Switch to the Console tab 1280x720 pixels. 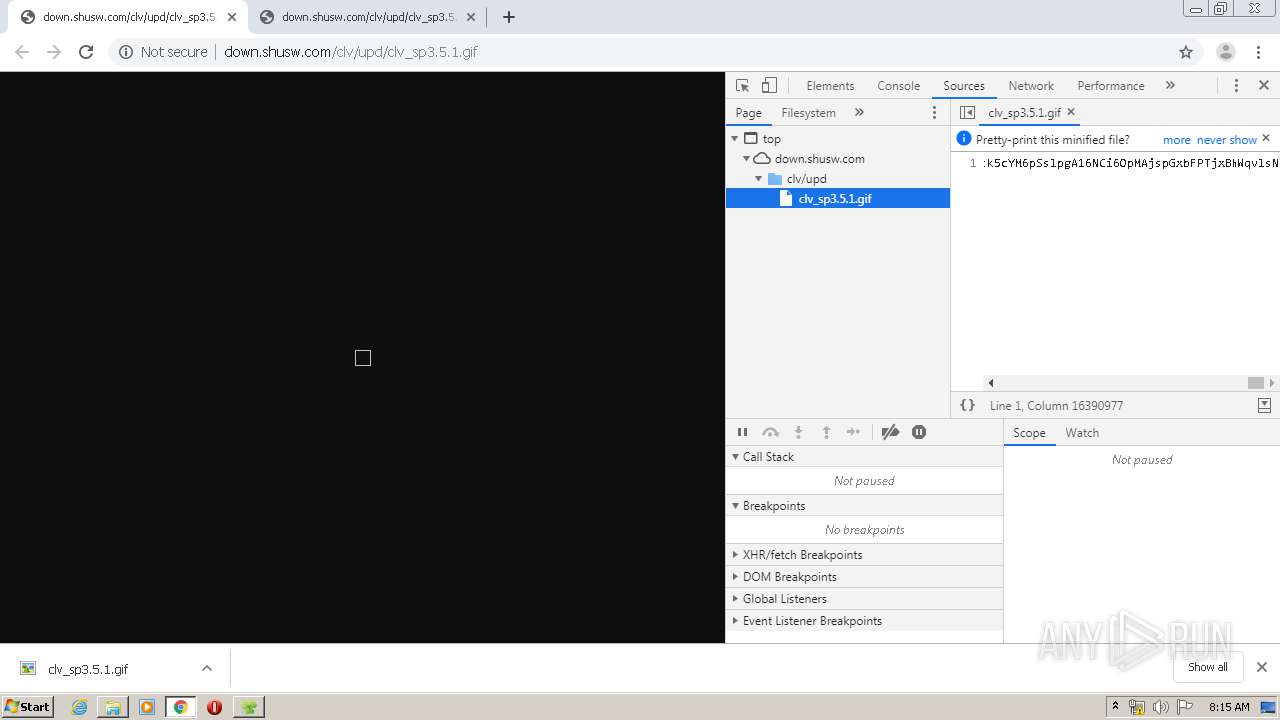(x=898, y=86)
